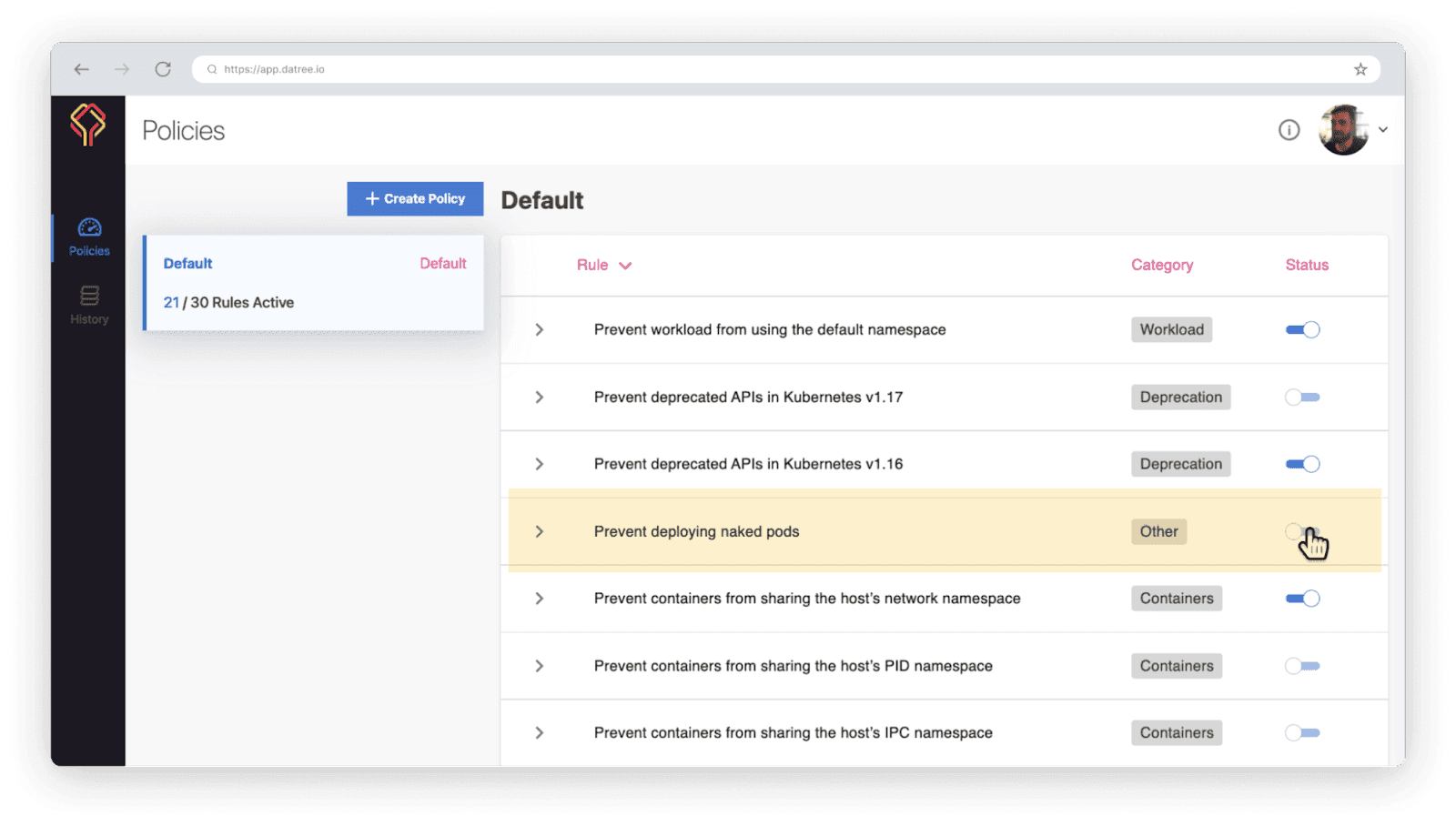Bookmark the page with star icon
Image resolution: width=1456 pixels, height=826 pixels.
(x=1360, y=69)
